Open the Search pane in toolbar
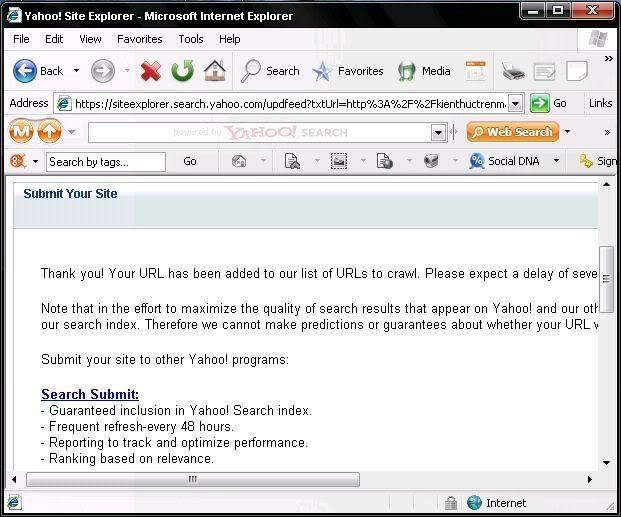The width and height of the screenshot is (621, 517). click(x=270, y=71)
